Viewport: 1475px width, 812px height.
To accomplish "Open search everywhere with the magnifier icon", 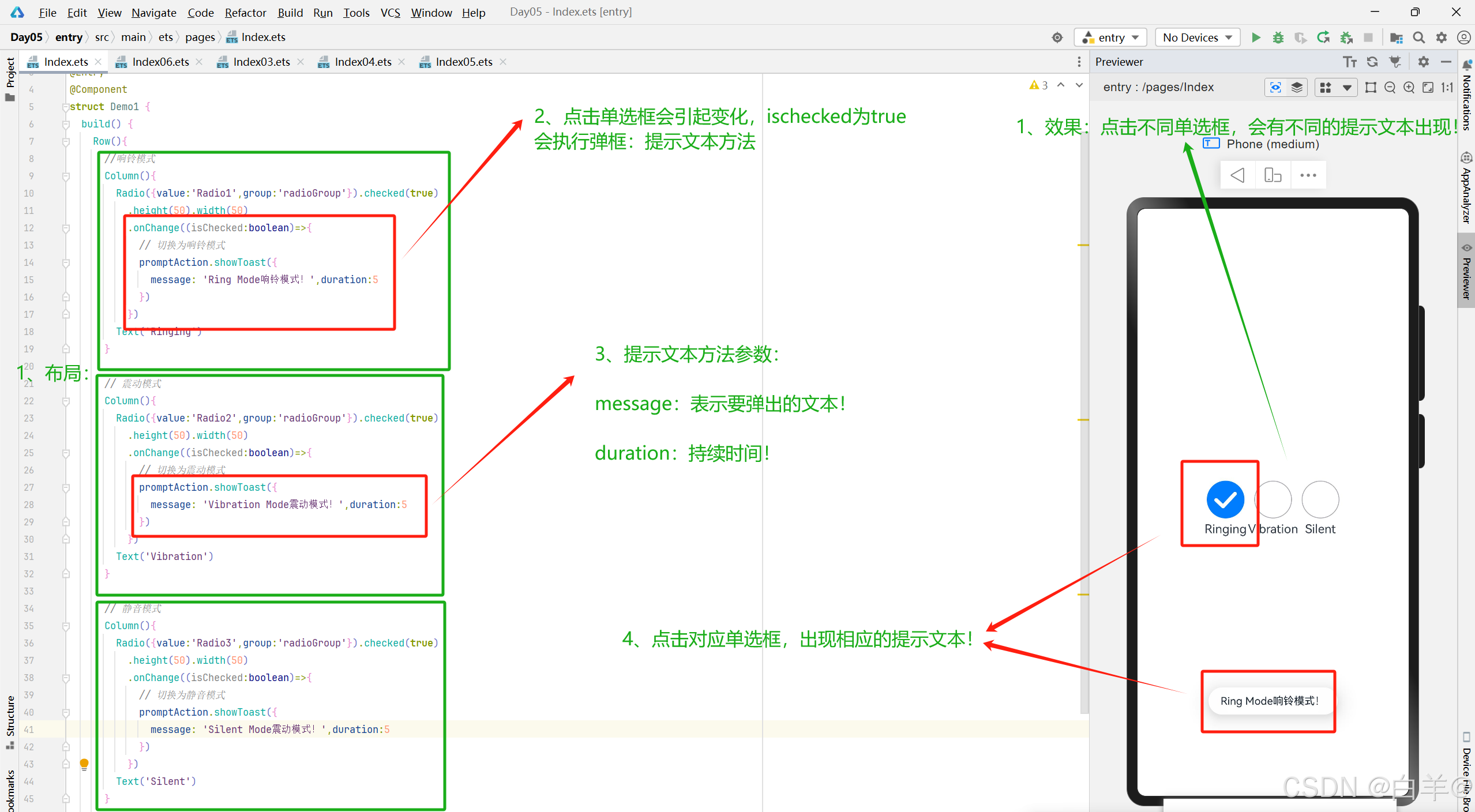I will pyautogui.click(x=1420, y=37).
